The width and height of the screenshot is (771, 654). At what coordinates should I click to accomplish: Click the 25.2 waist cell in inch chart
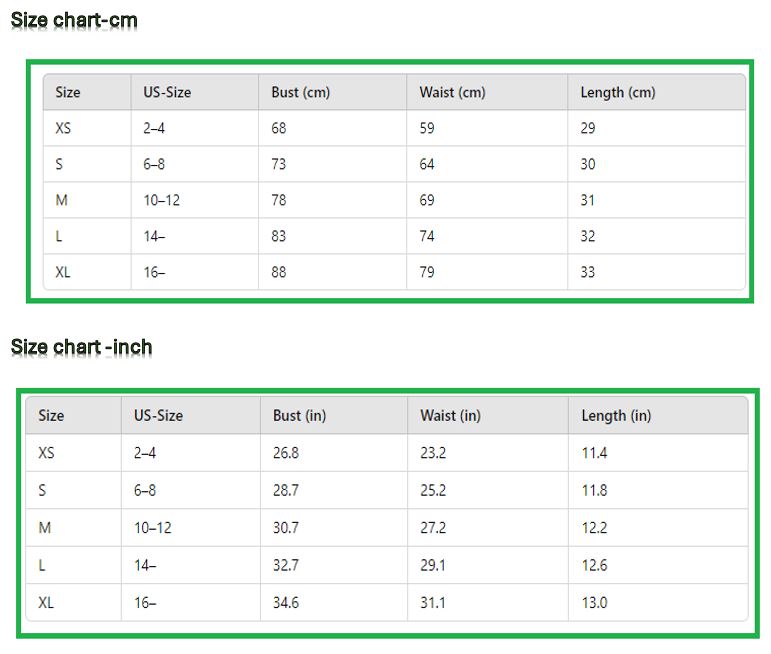pyautogui.click(x=433, y=490)
